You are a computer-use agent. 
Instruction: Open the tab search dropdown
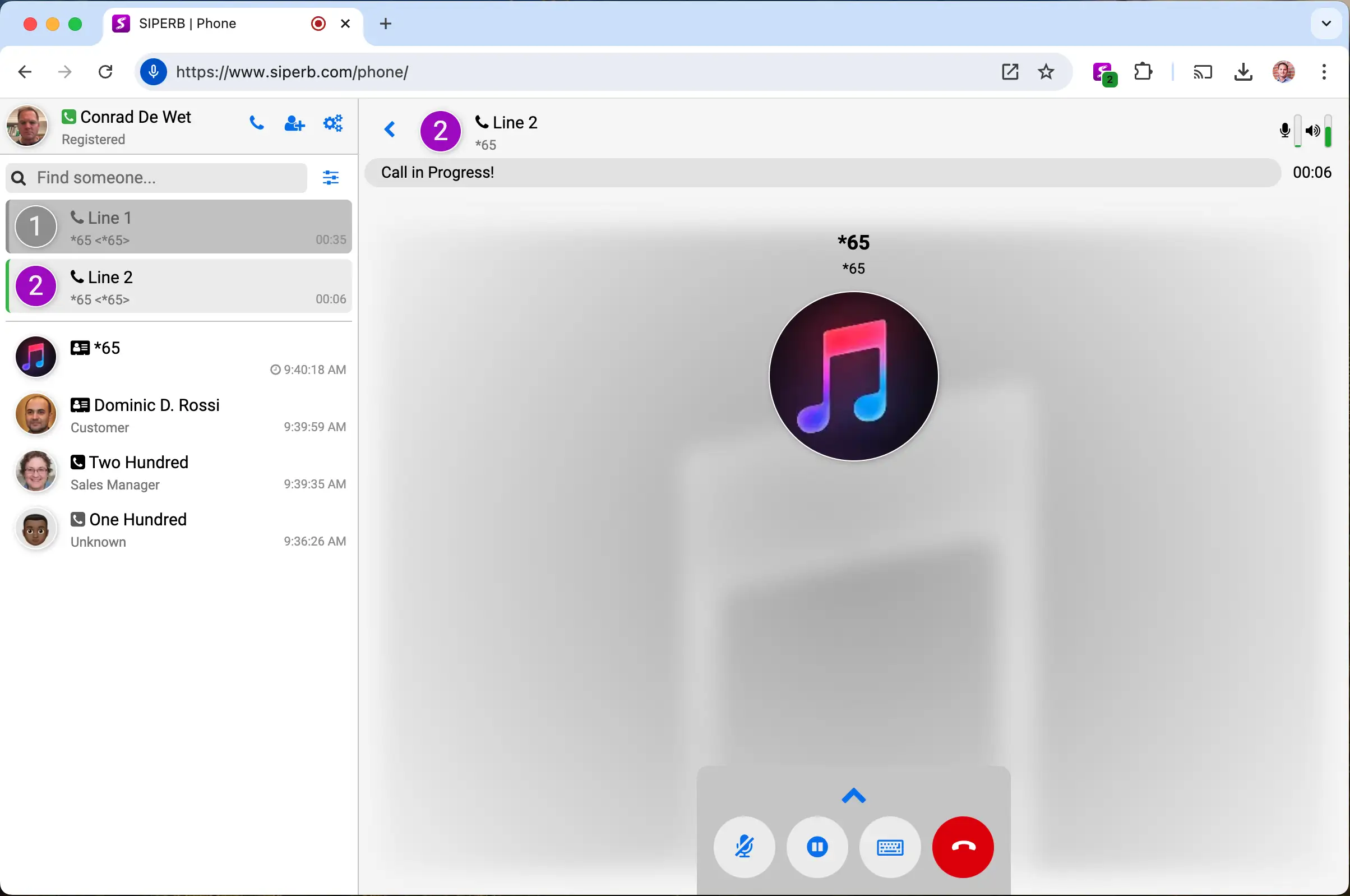coord(1326,24)
